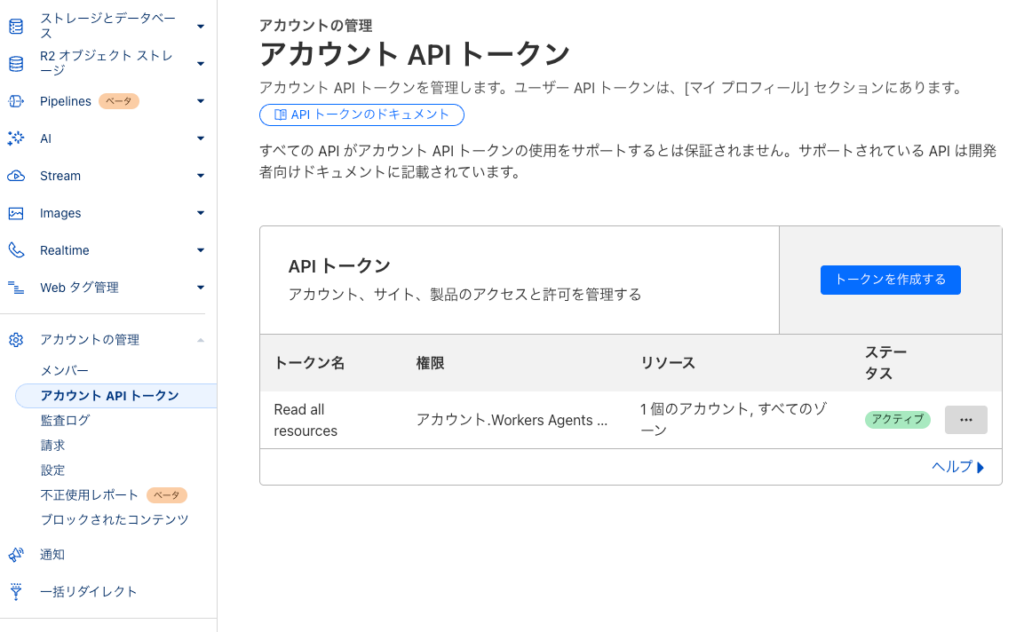Click the Stream cloud icon

pyautogui.click(x=16, y=176)
